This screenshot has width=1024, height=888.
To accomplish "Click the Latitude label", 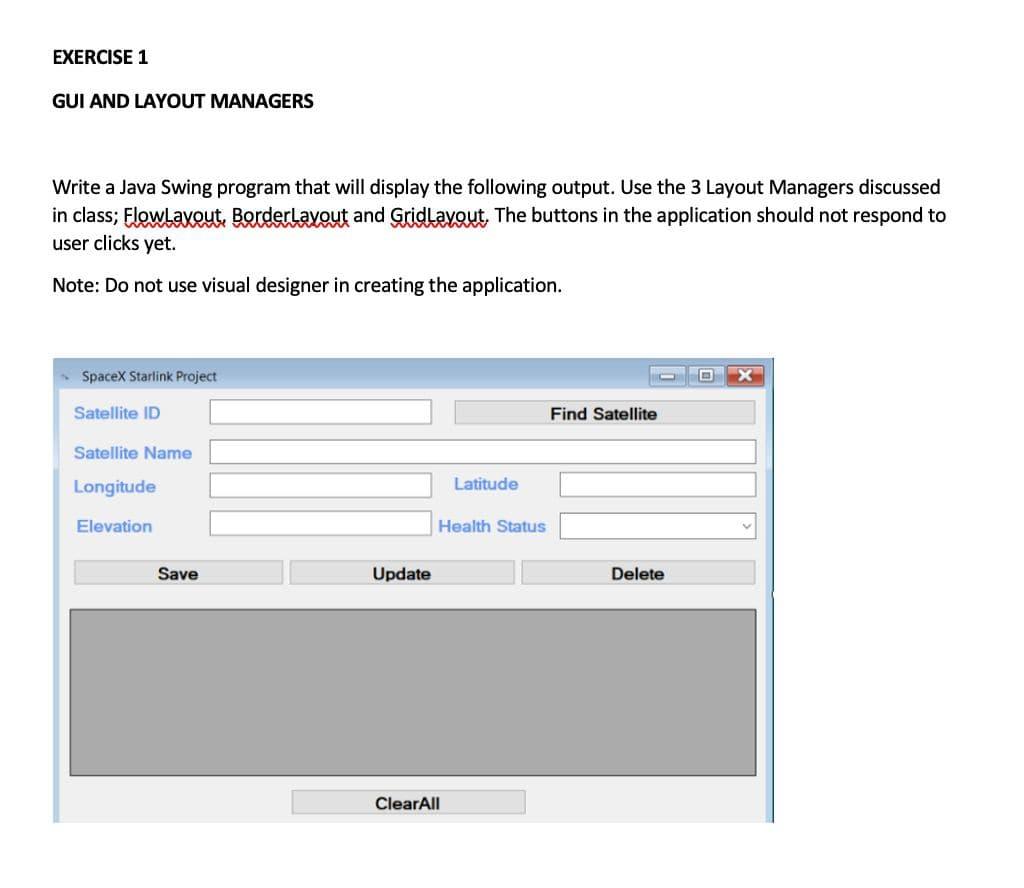I will click(486, 484).
